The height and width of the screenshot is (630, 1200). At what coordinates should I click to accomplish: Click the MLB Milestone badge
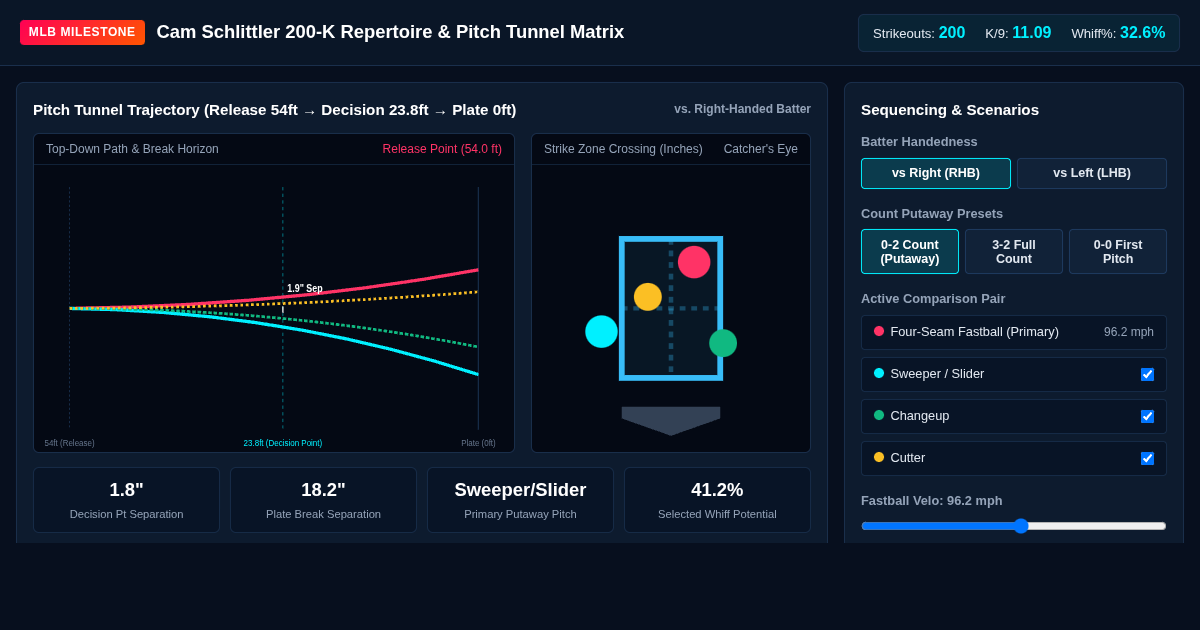82,32
